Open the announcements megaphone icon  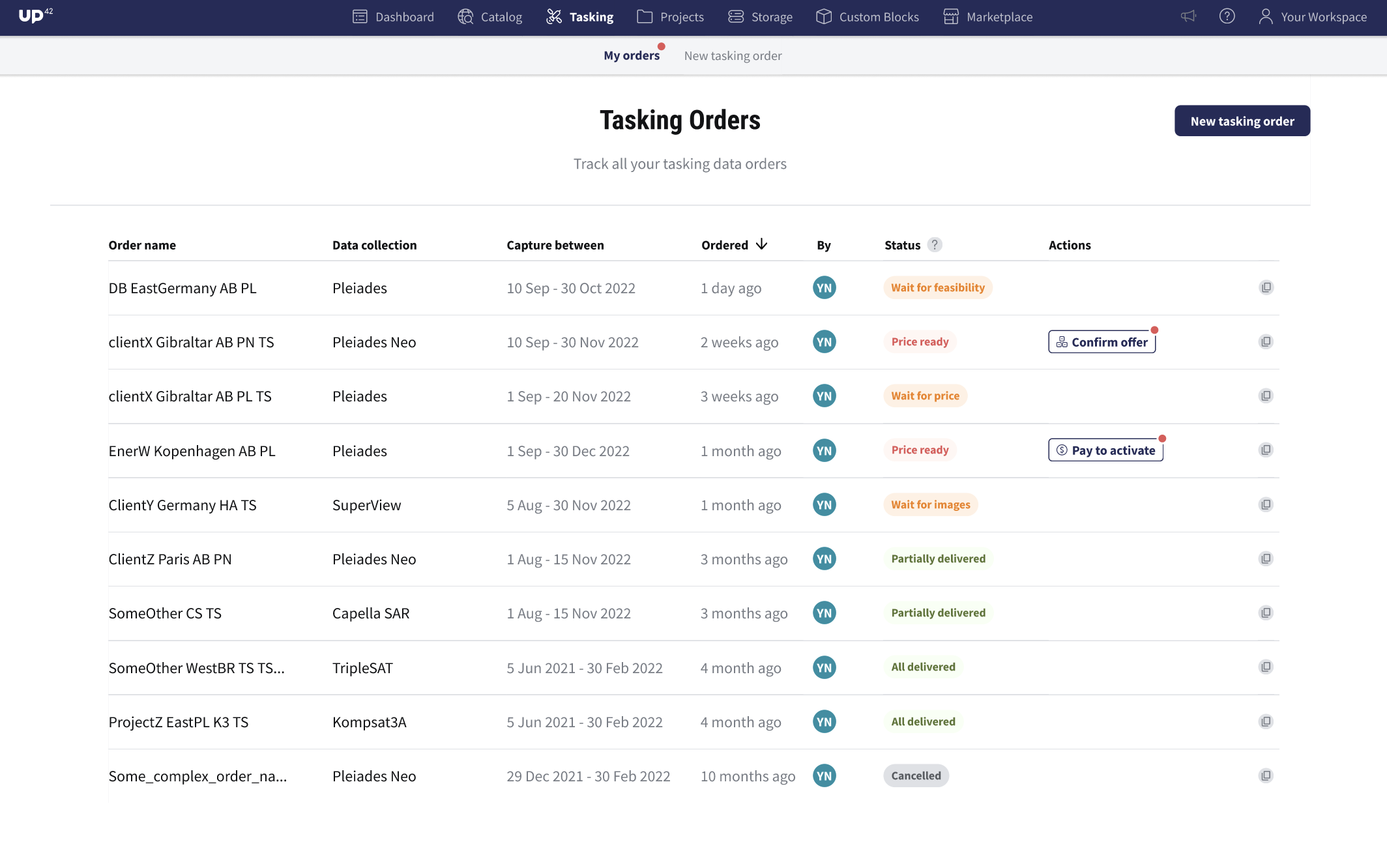coord(1188,16)
